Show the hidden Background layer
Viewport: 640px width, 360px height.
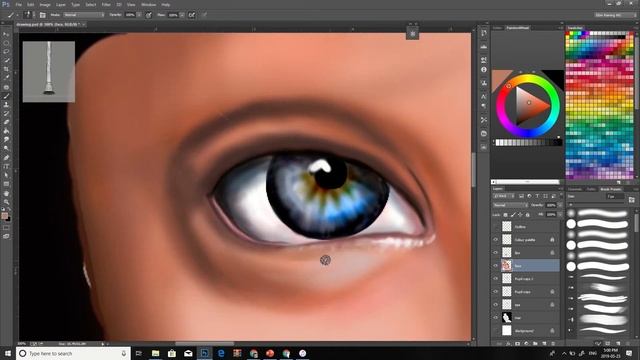(x=496, y=331)
